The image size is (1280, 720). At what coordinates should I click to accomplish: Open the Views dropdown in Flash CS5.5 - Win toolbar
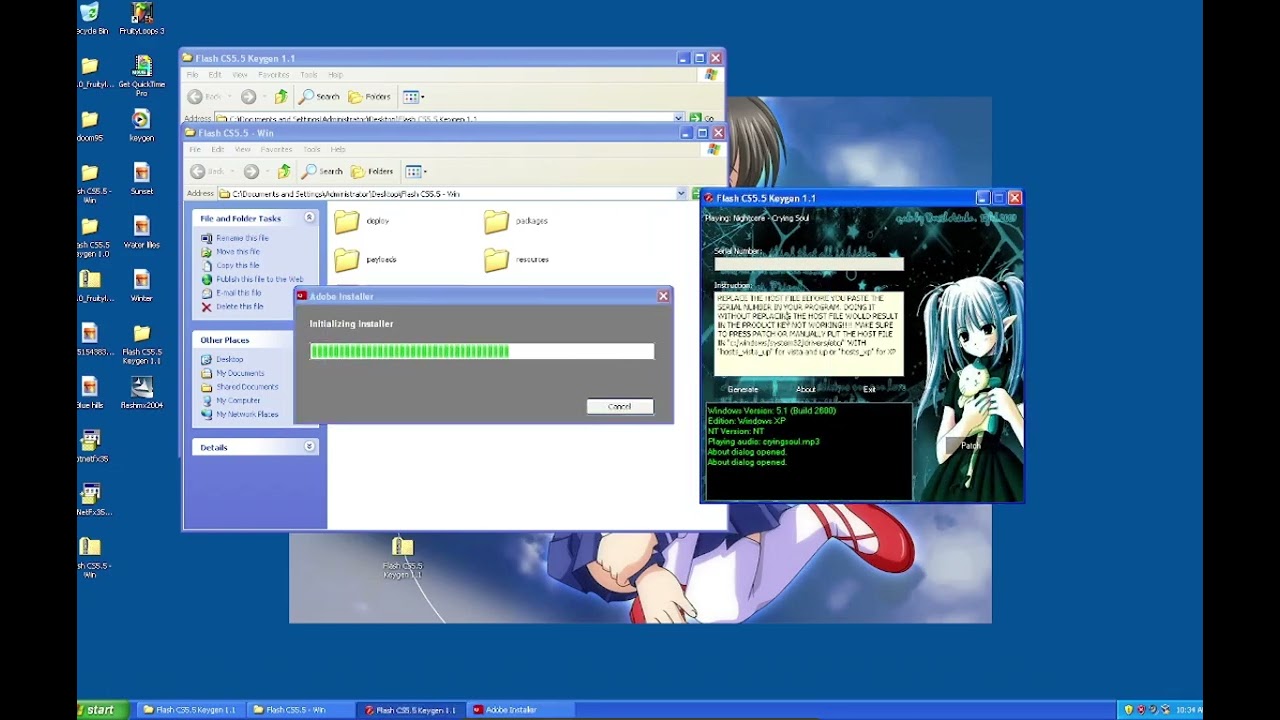pos(415,171)
